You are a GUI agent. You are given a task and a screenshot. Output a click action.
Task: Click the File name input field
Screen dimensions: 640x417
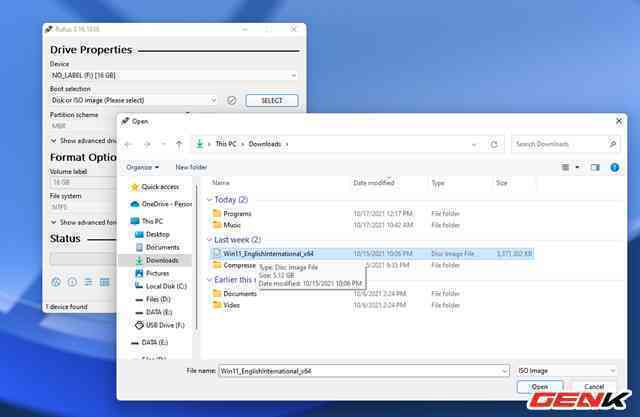click(359, 371)
